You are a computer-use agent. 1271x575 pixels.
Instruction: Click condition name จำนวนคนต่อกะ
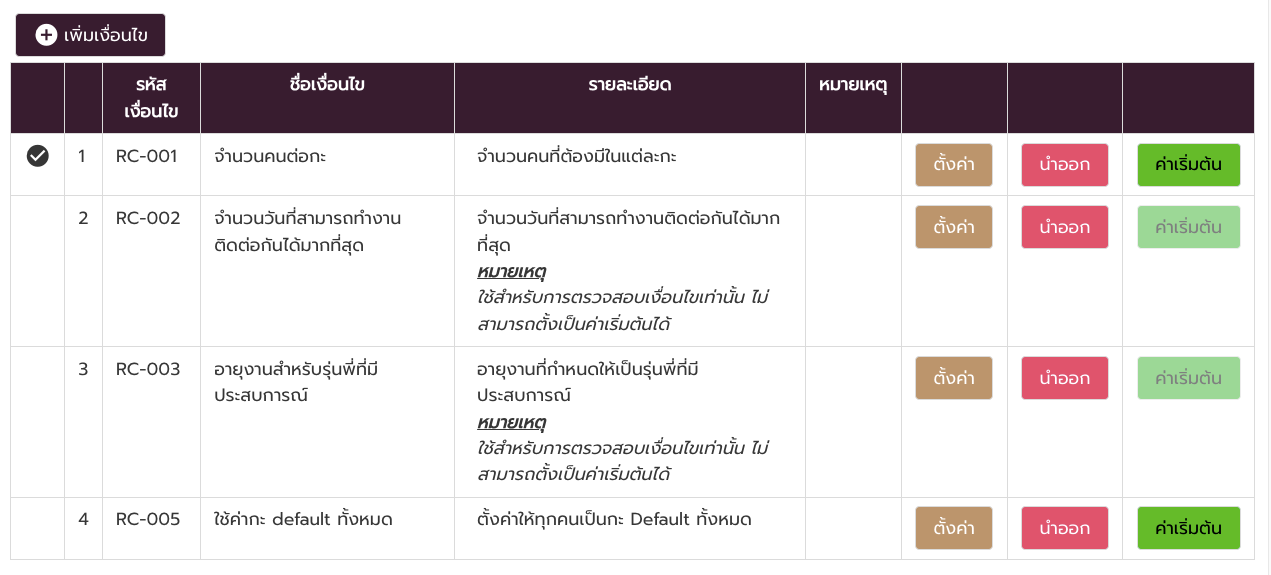270,157
